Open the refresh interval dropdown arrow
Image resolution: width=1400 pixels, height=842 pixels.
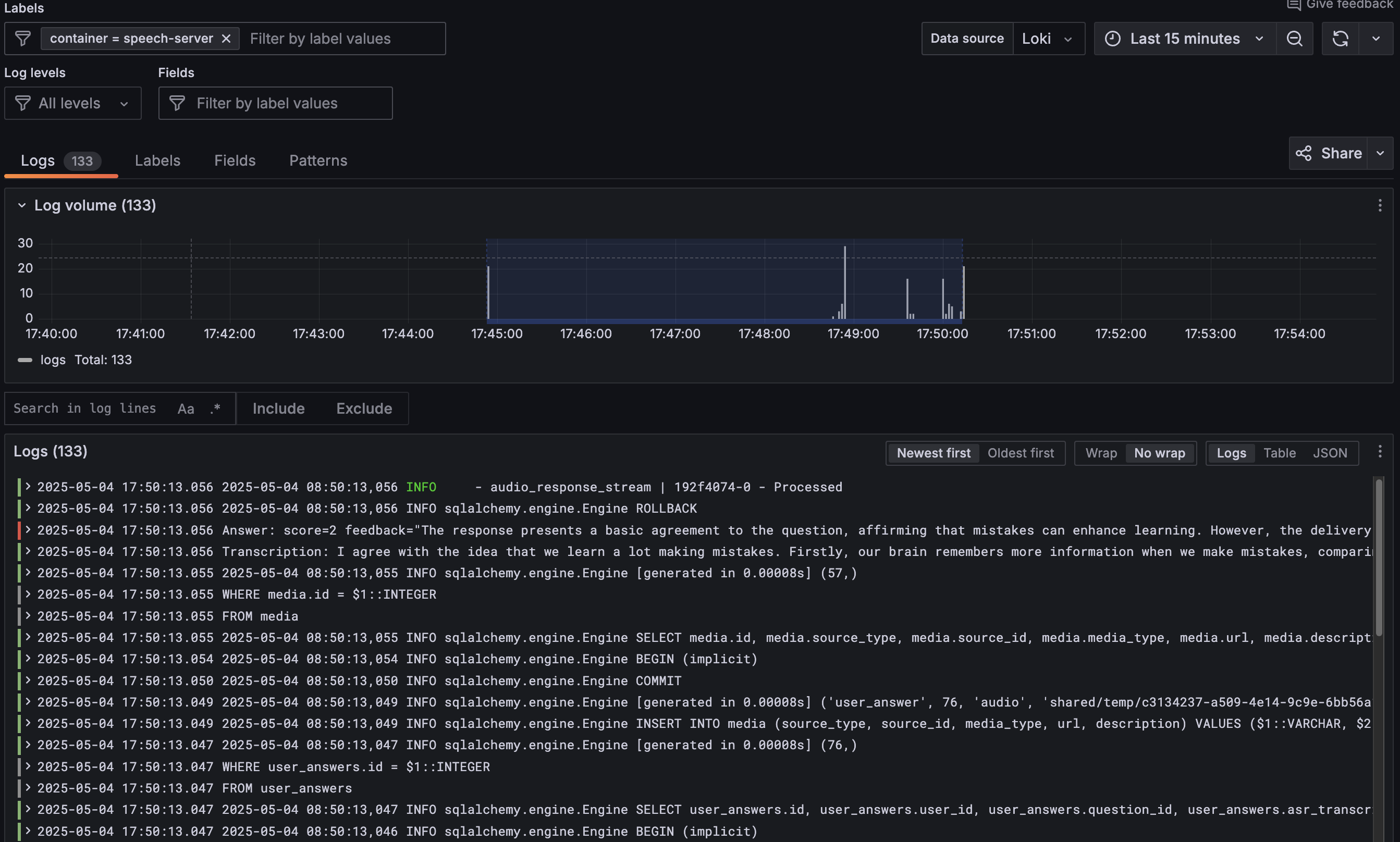(x=1376, y=39)
